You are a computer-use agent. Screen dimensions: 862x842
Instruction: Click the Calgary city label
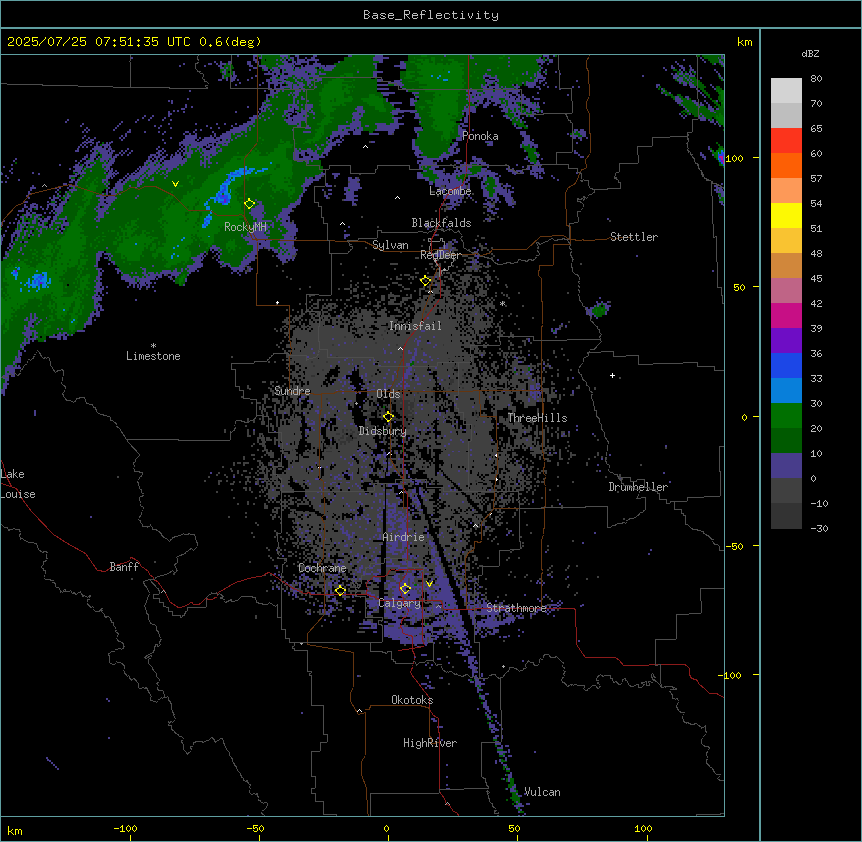click(400, 603)
